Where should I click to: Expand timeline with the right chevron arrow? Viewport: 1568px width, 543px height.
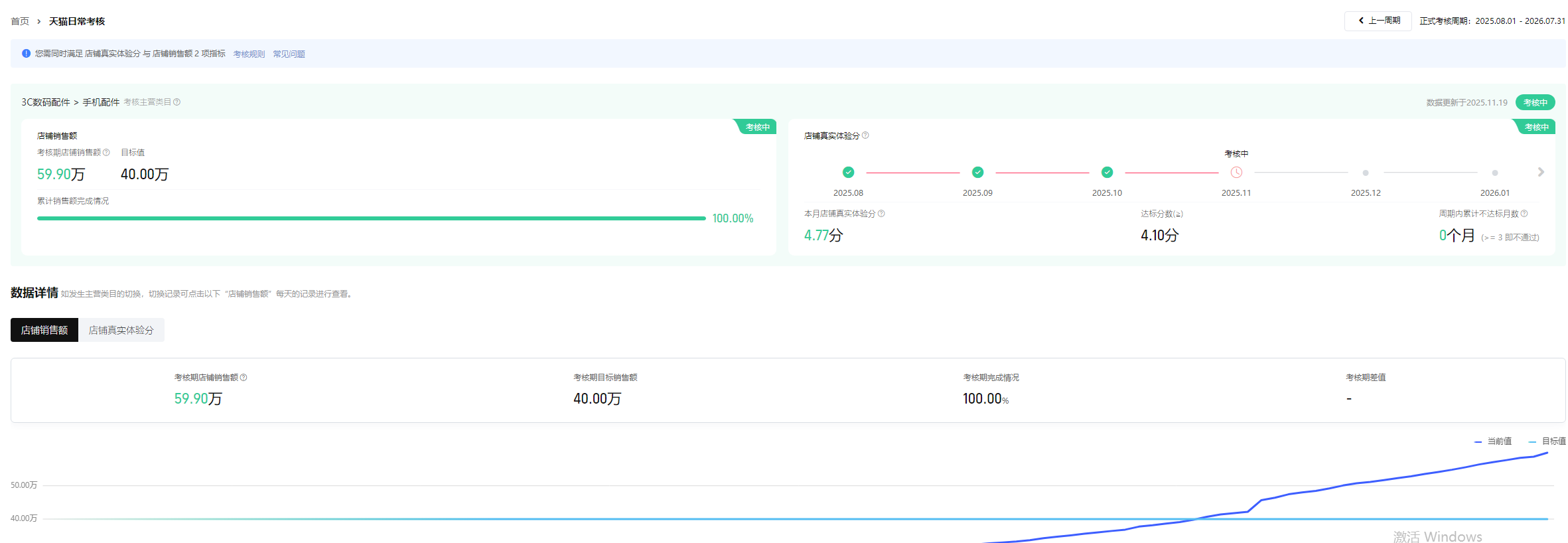click(x=1541, y=172)
